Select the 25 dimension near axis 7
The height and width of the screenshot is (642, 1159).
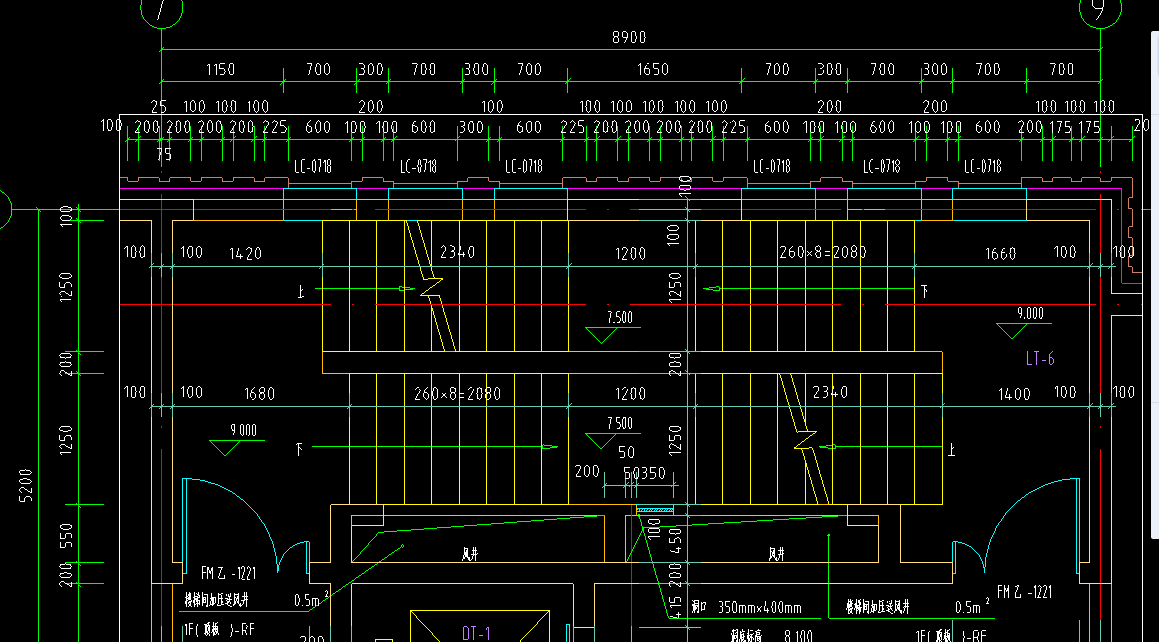coord(158,107)
